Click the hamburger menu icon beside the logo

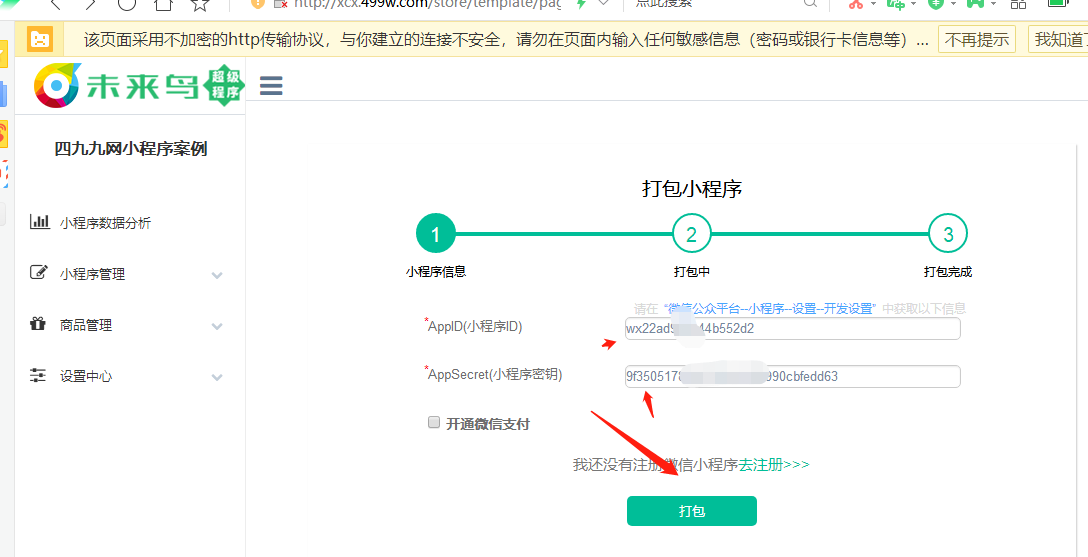[x=271, y=85]
